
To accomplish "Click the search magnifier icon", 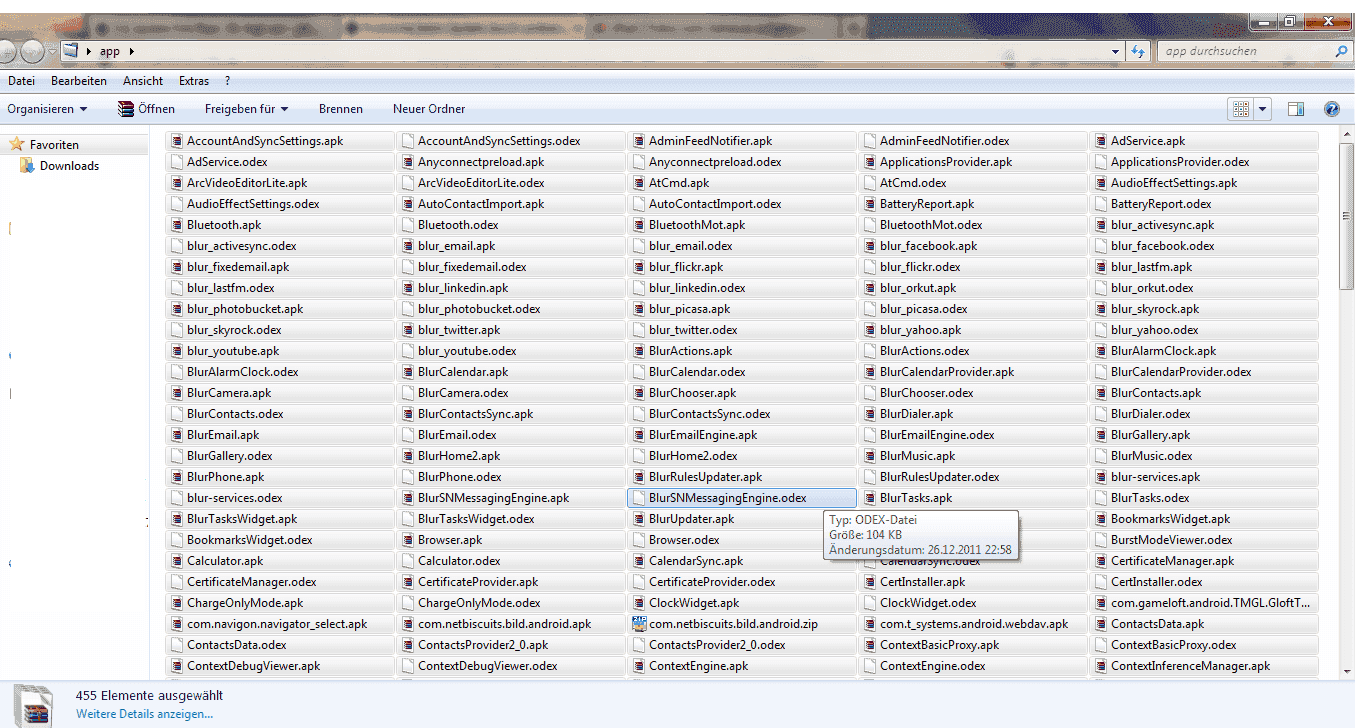I will click(1342, 51).
